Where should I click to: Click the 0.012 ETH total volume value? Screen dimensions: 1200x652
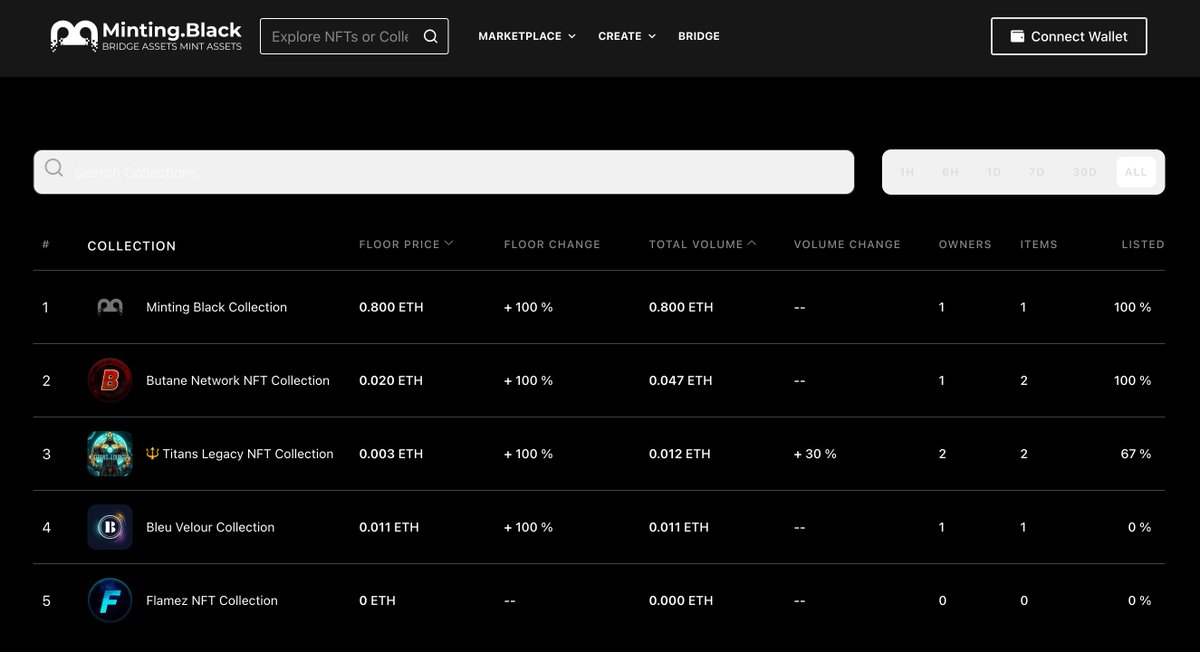680,454
